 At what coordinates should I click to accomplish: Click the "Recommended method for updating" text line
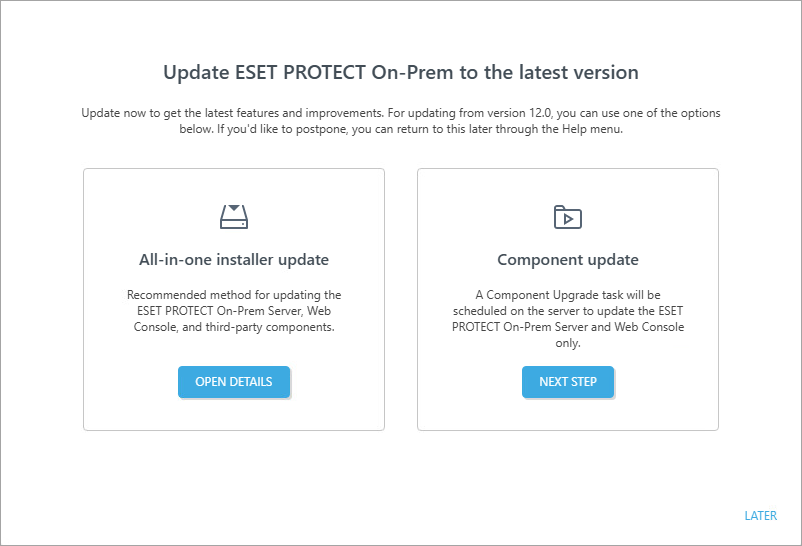(234, 295)
